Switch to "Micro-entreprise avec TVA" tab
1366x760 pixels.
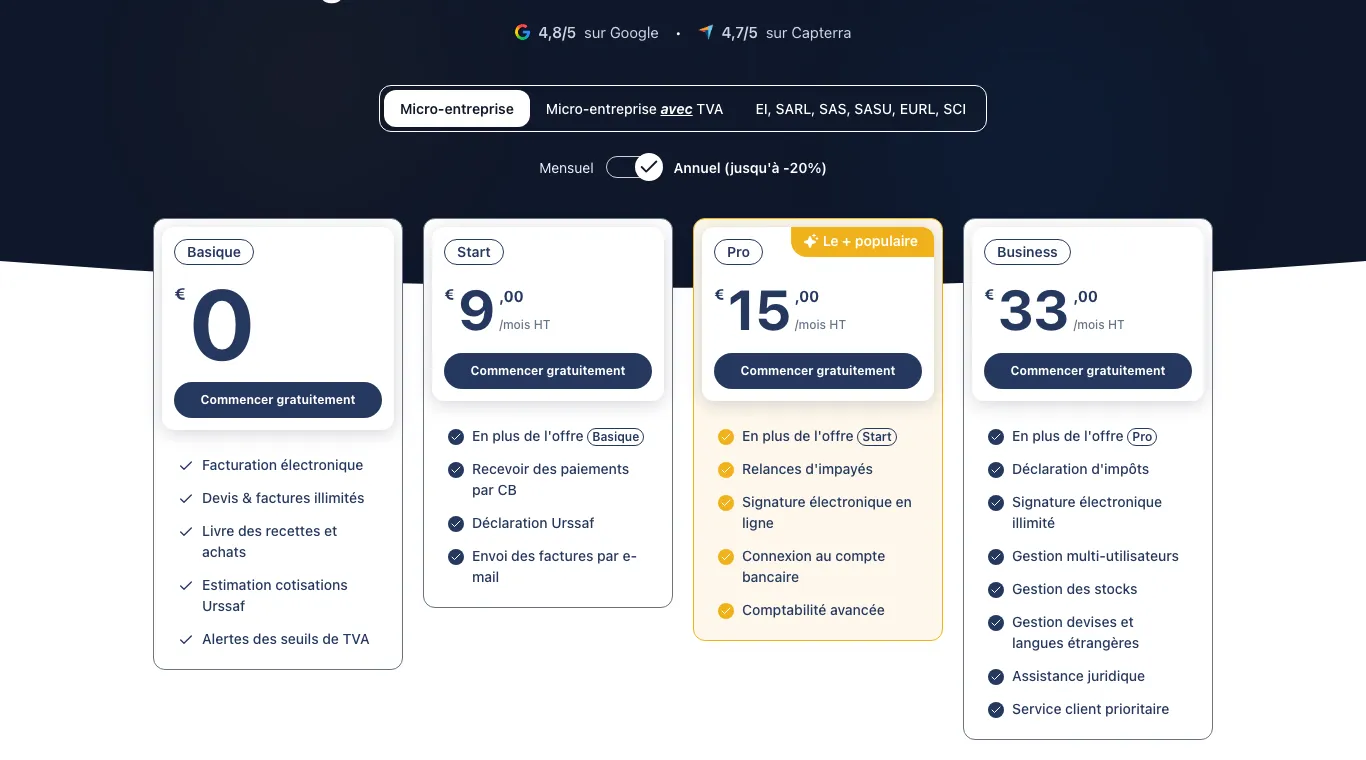point(634,109)
